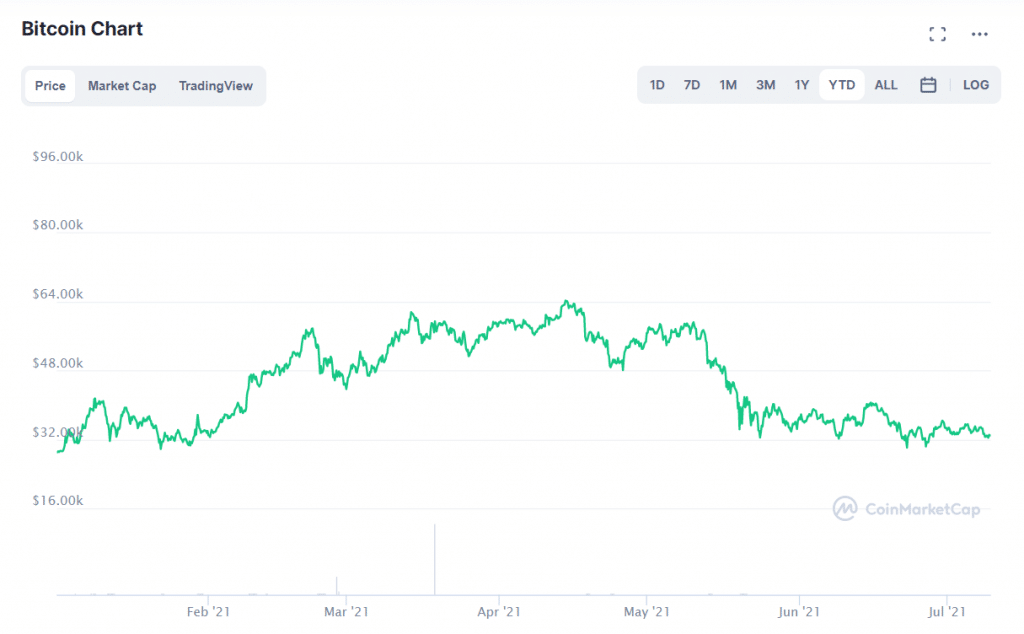Click the $64.00k price axis label
The width and height of the screenshot is (1024, 634).
click(56, 294)
